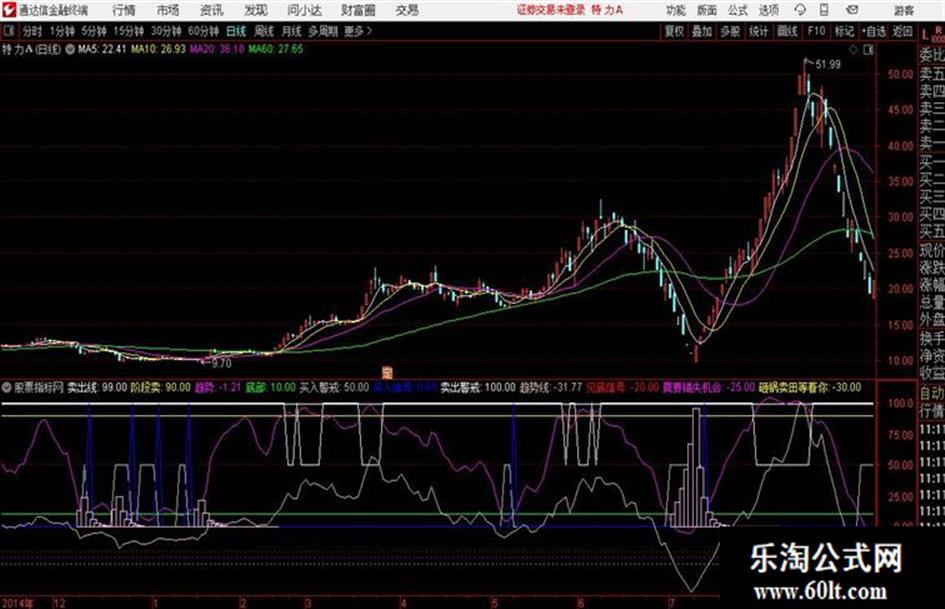Open the F10 company info button
This screenshot has height=609, width=945.
pyautogui.click(x=816, y=31)
